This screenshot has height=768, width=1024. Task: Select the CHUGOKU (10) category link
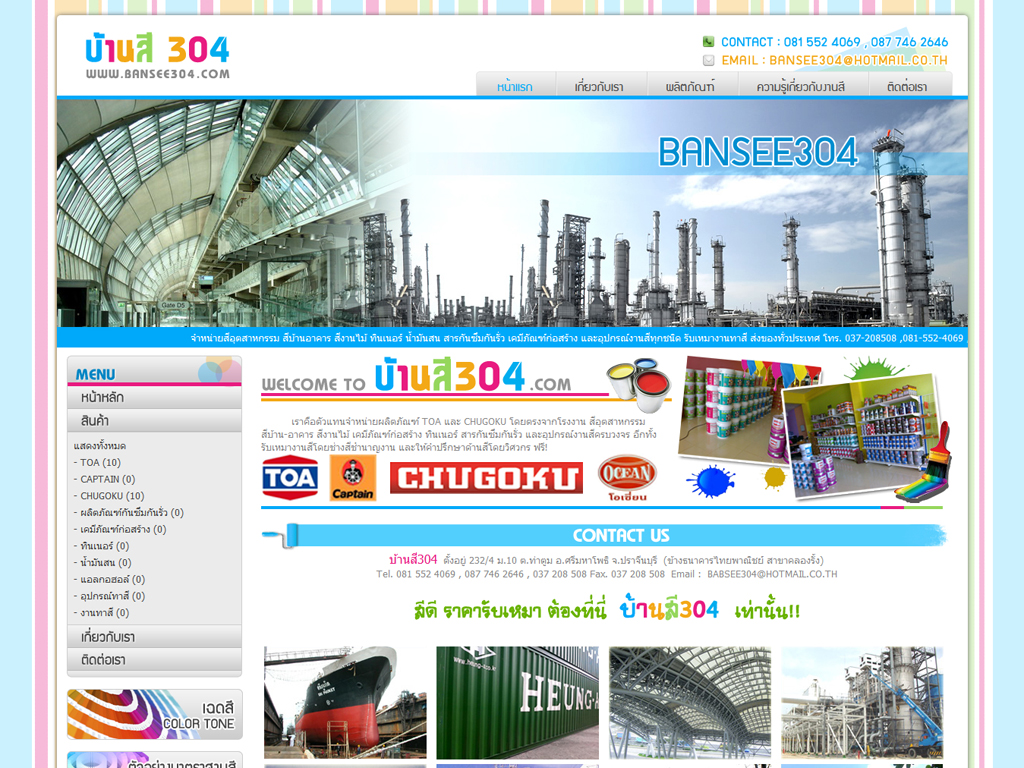click(112, 496)
